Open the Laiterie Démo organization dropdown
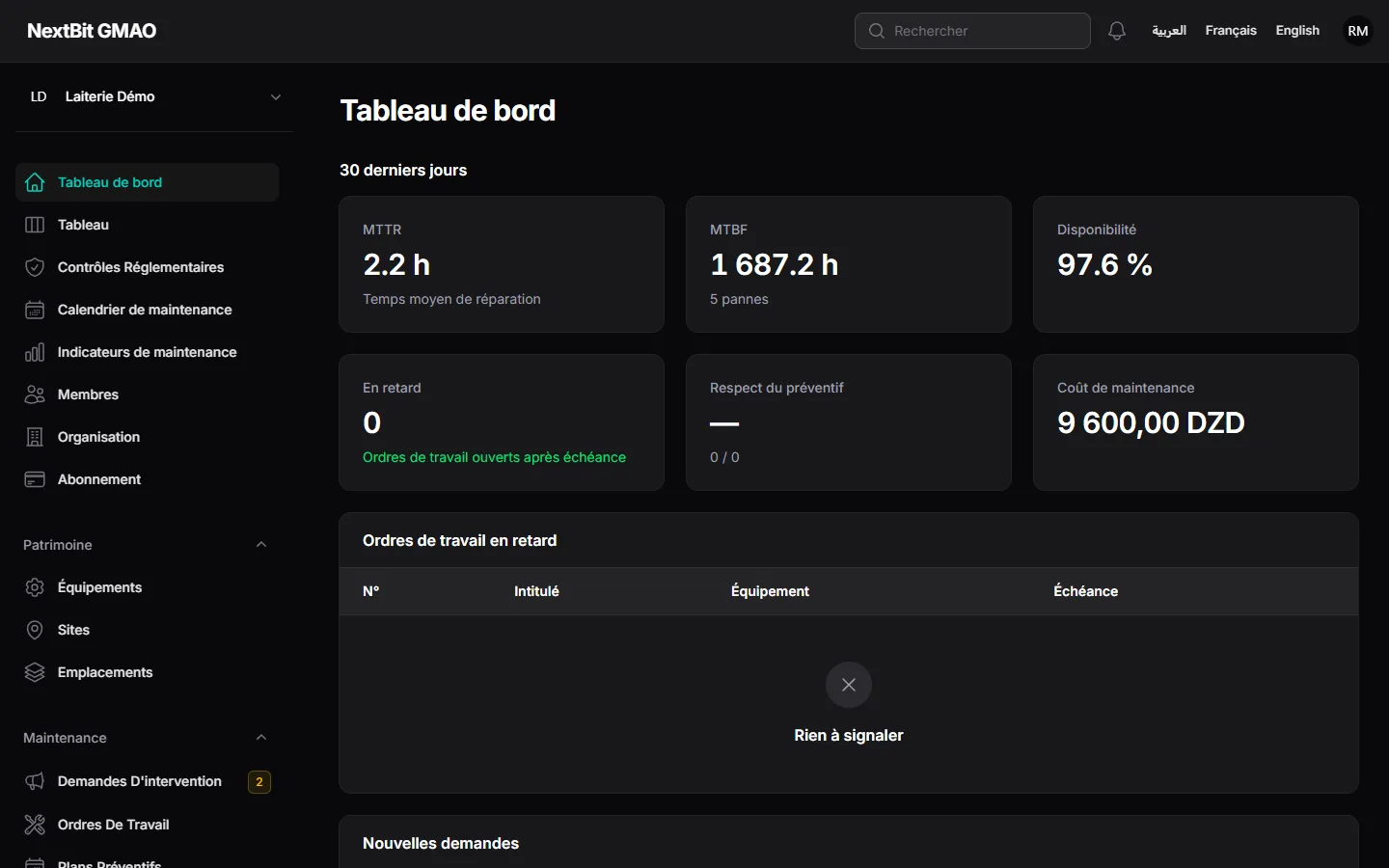This screenshot has width=1389, height=868. 154,96
